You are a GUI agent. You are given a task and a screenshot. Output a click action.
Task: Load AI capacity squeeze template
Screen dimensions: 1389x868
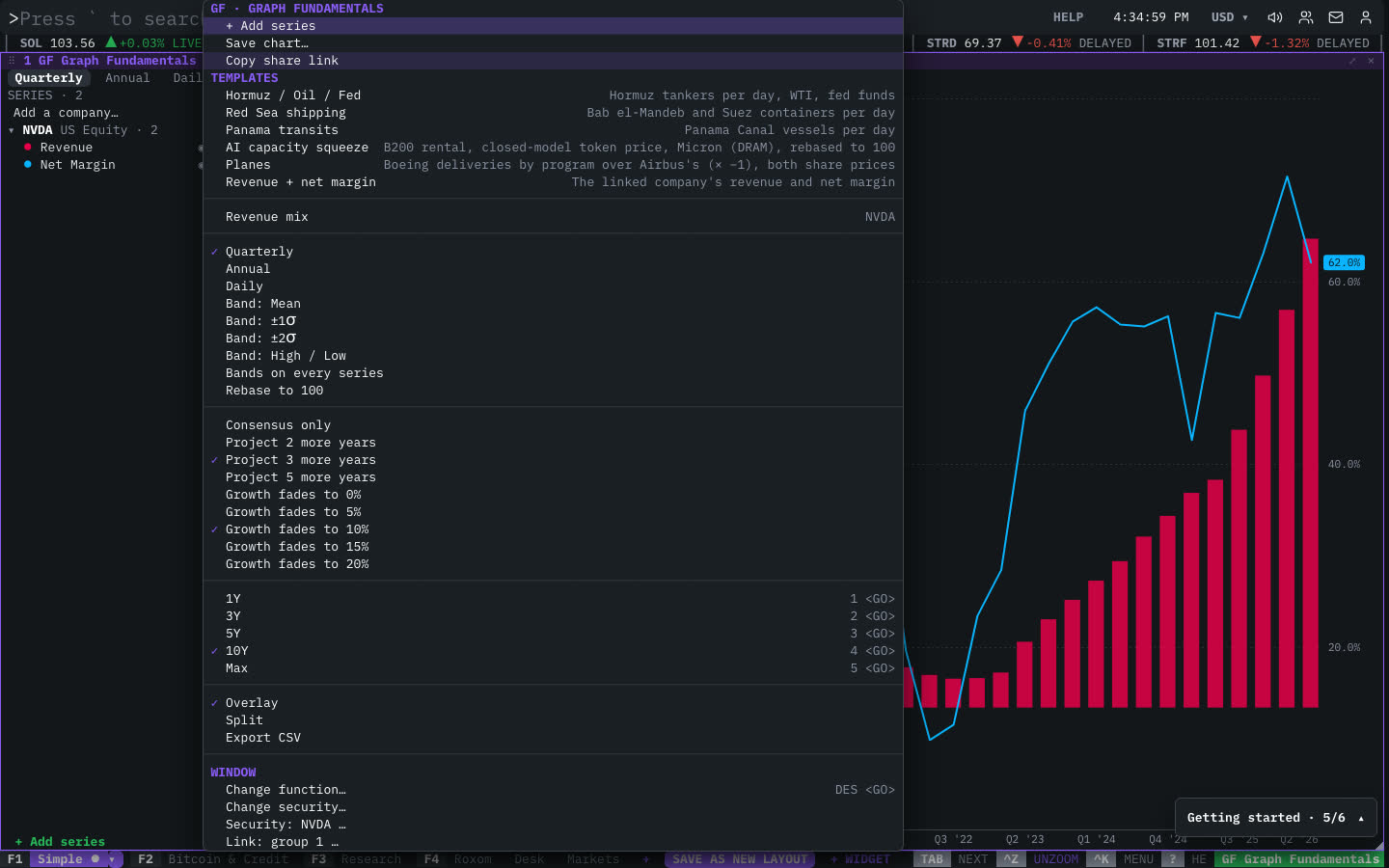[553, 148]
